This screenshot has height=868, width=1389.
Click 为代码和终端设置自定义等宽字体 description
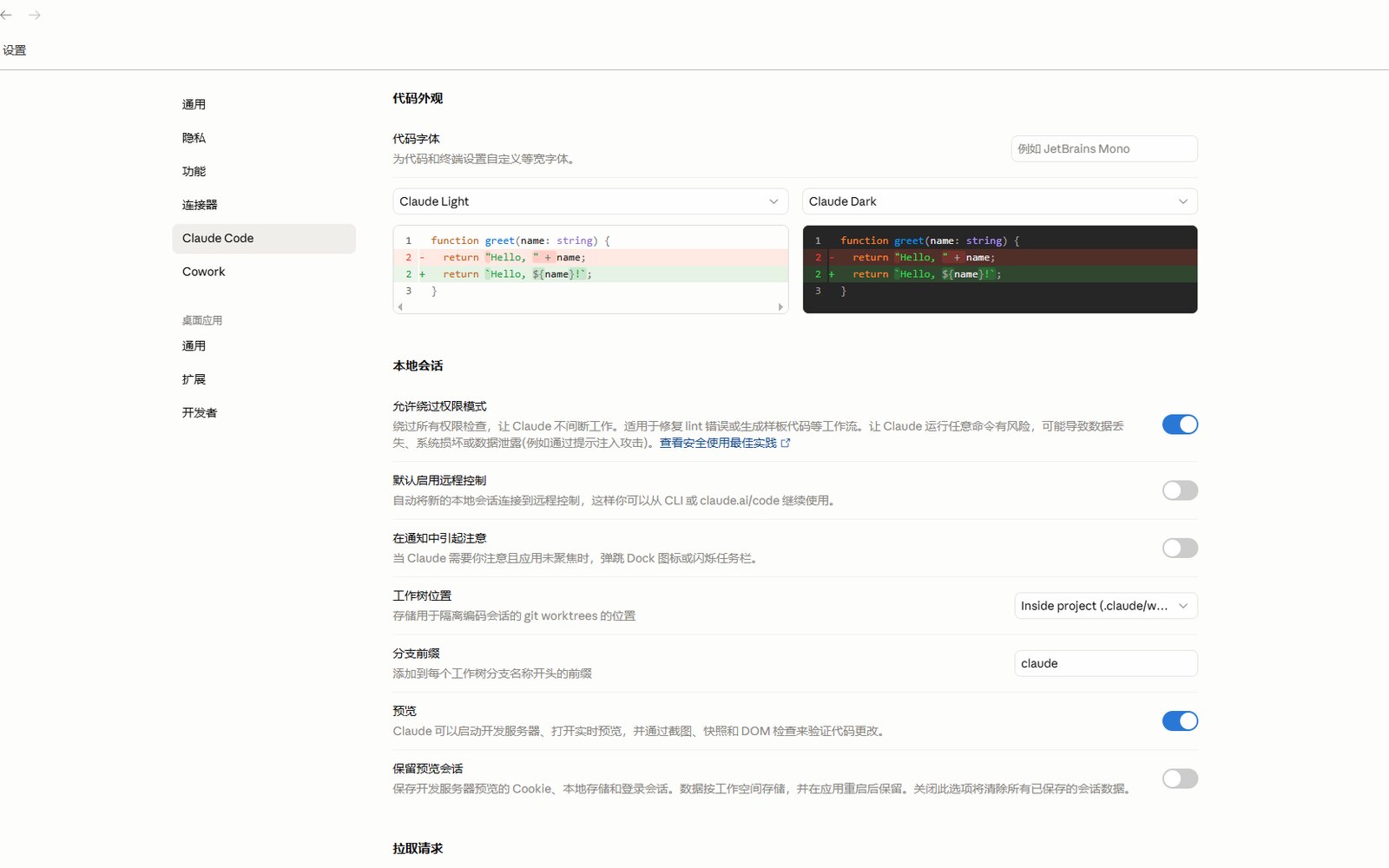point(484,159)
